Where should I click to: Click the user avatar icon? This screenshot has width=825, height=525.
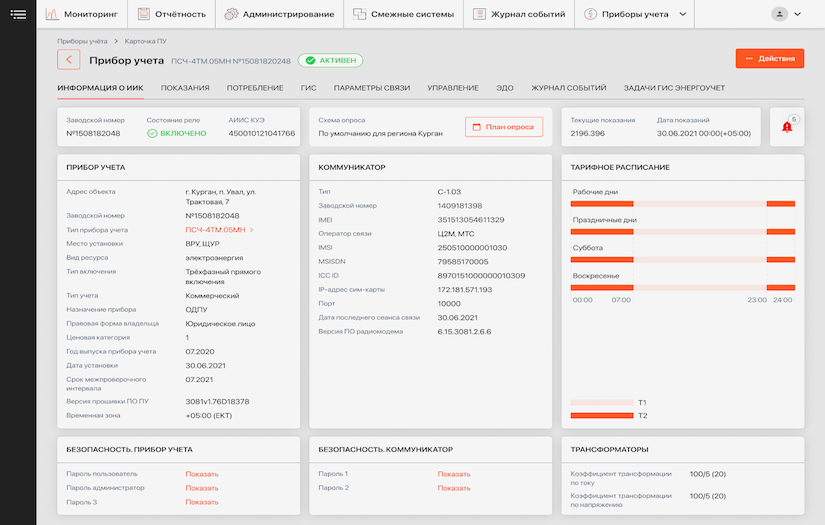click(x=779, y=14)
